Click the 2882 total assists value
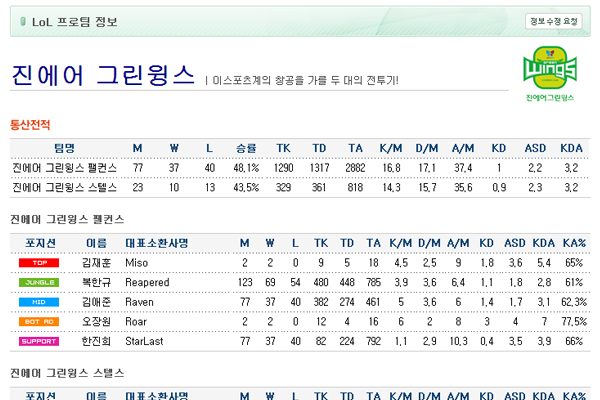 pyautogui.click(x=355, y=168)
